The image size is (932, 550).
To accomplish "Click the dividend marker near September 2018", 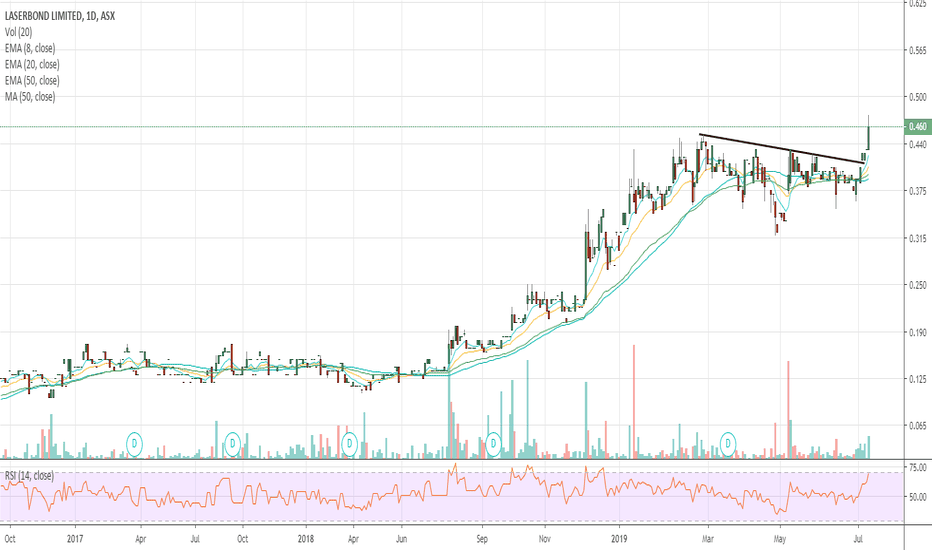I will [493, 443].
